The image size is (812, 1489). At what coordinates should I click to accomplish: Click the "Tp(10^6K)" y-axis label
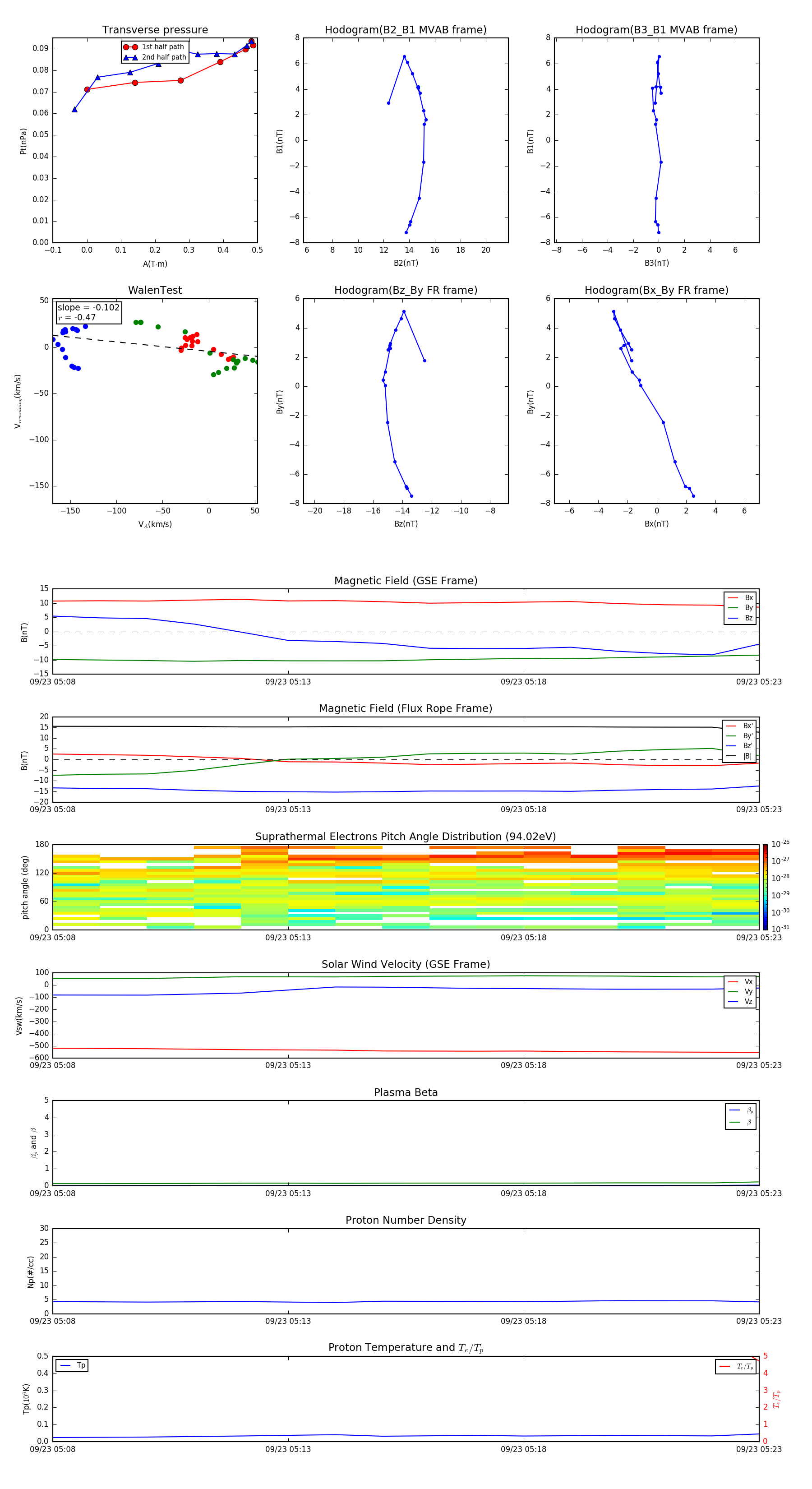26,1399
